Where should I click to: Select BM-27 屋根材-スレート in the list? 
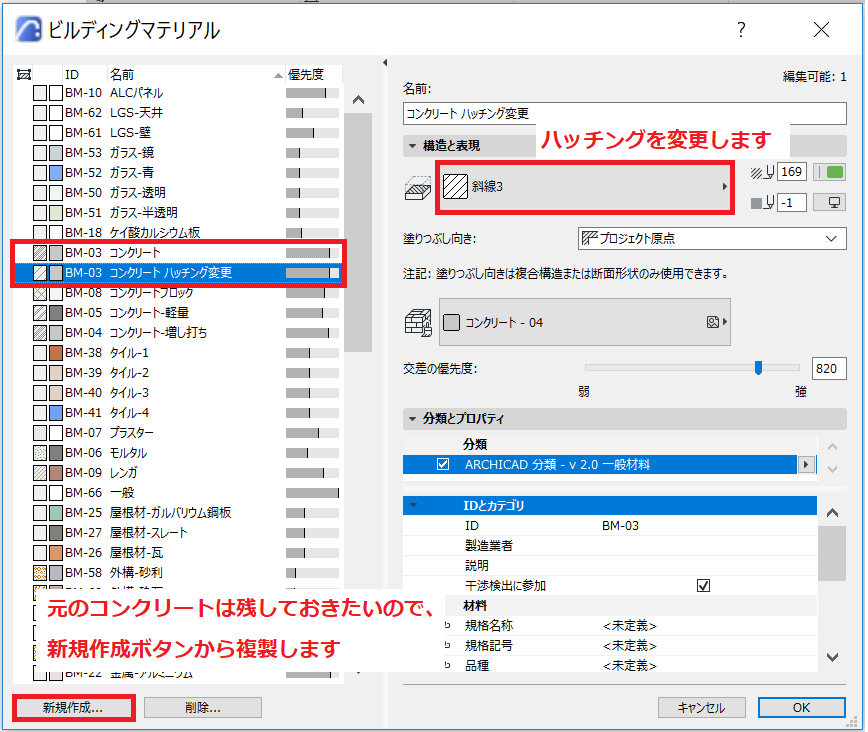(x=177, y=533)
